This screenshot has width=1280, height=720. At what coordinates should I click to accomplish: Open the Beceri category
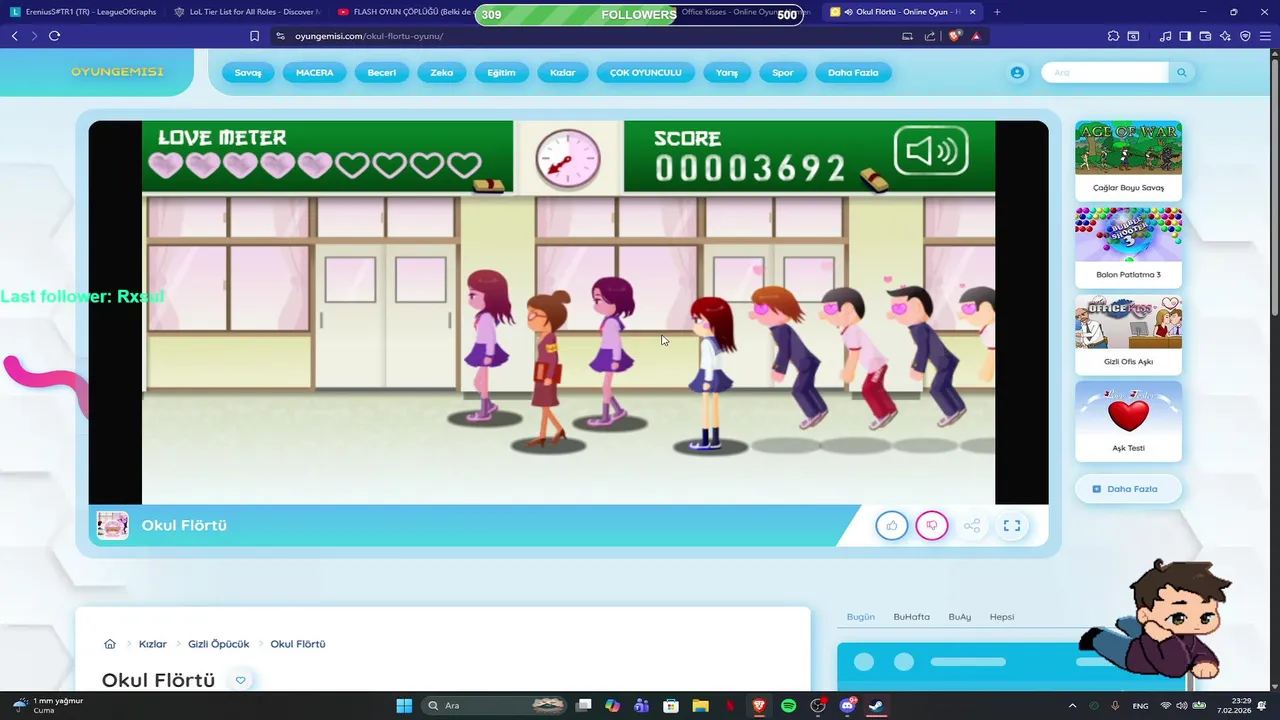[x=382, y=73]
